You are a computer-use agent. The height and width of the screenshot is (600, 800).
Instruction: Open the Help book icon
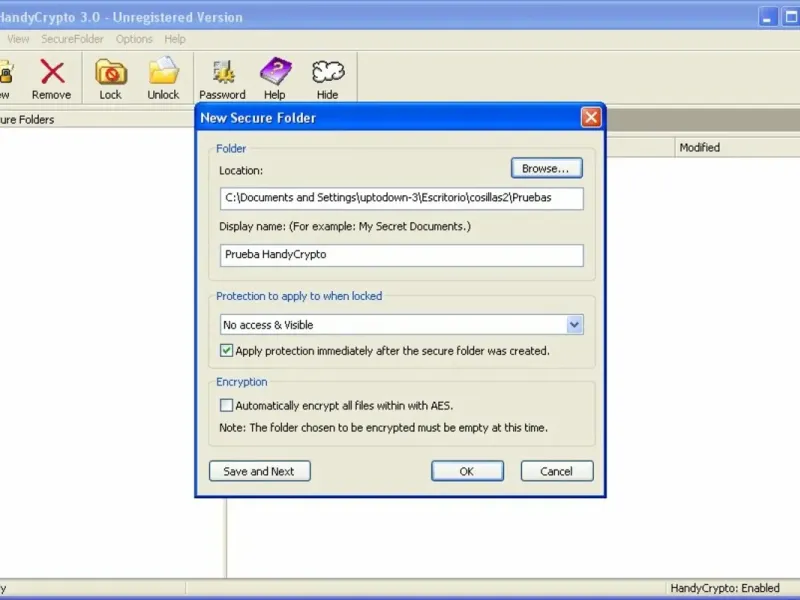(276, 71)
